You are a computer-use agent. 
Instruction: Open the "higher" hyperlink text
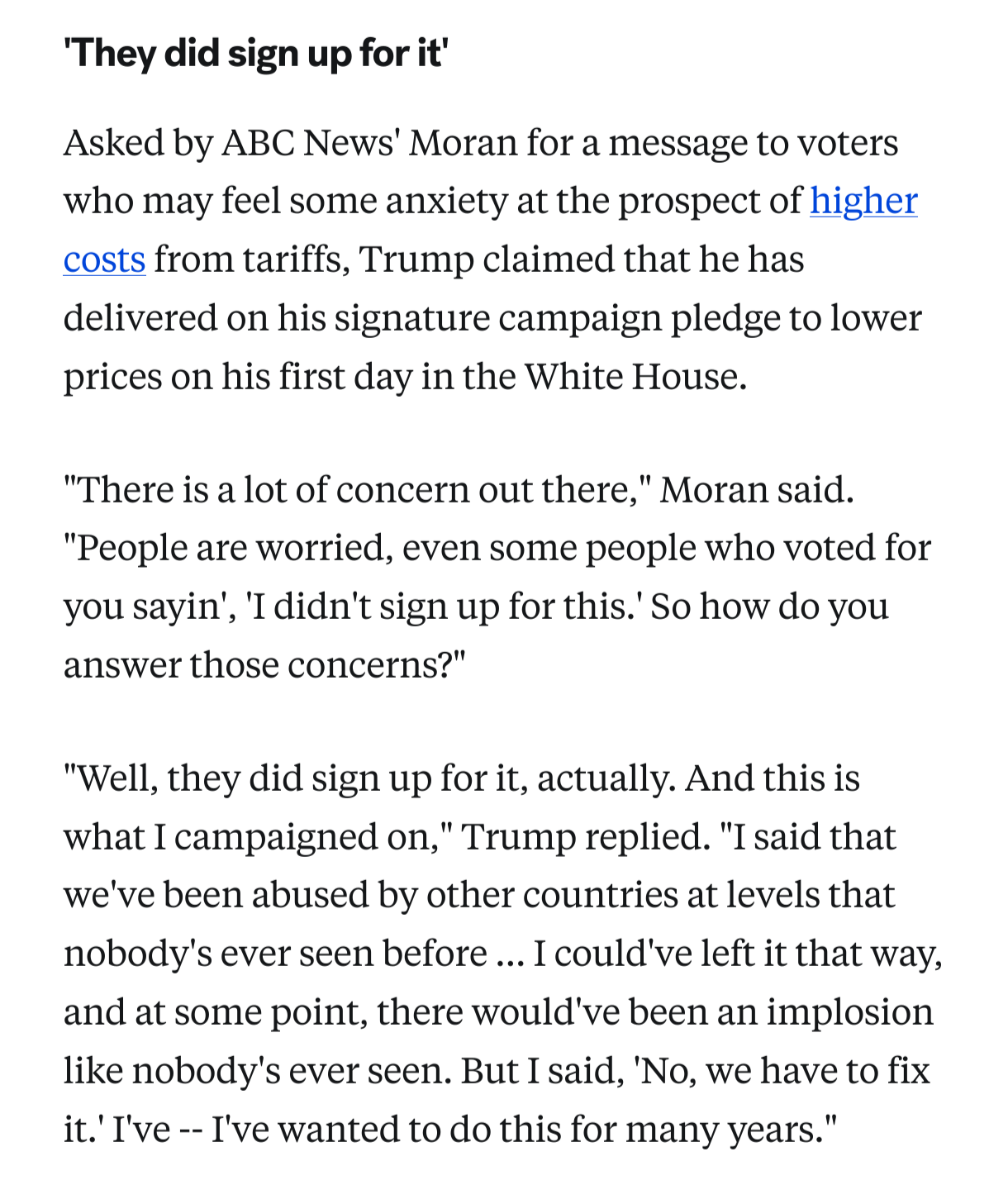(x=863, y=201)
